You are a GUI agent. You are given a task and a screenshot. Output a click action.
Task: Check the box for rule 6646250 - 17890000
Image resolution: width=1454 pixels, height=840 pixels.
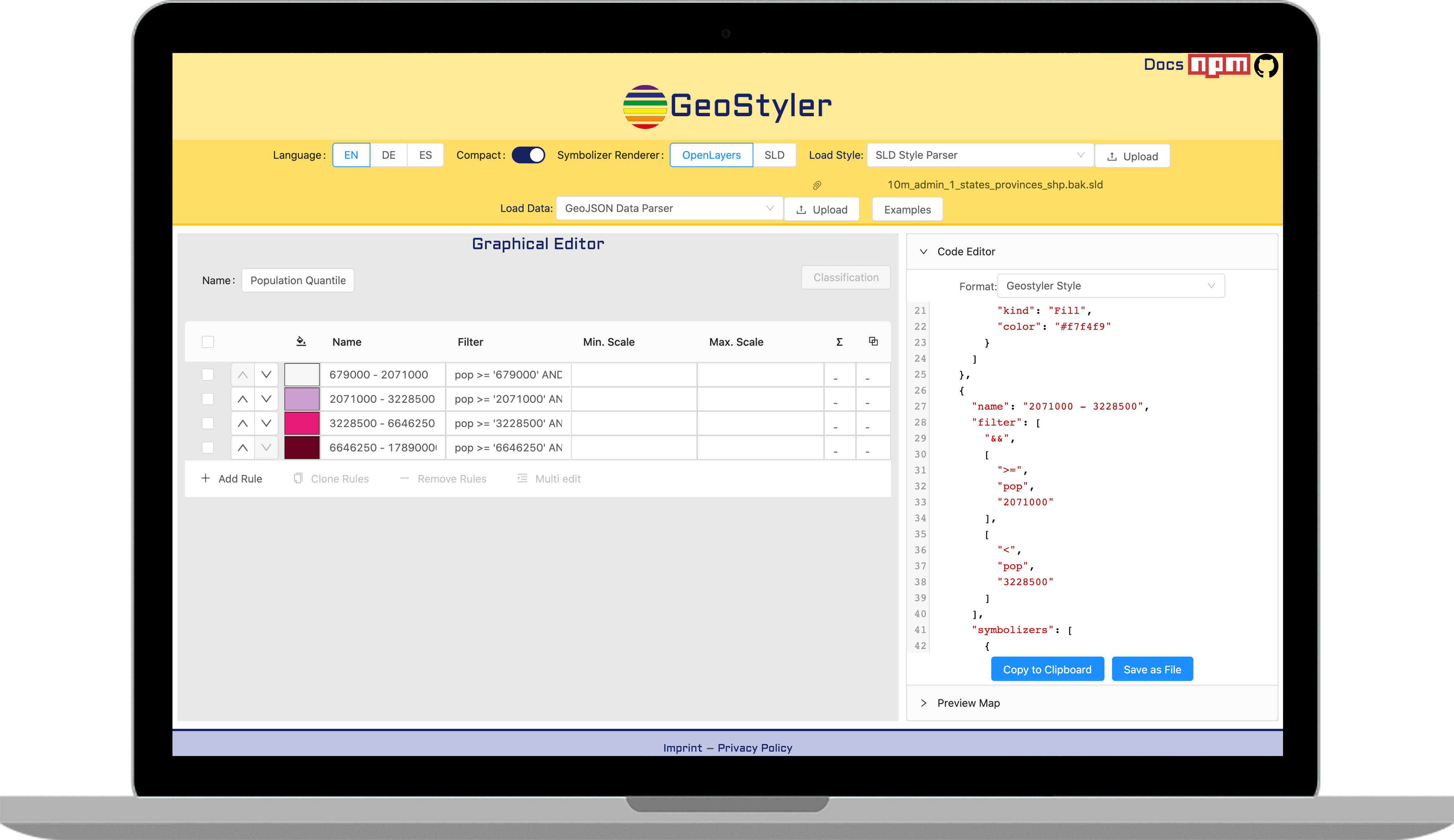coord(208,447)
